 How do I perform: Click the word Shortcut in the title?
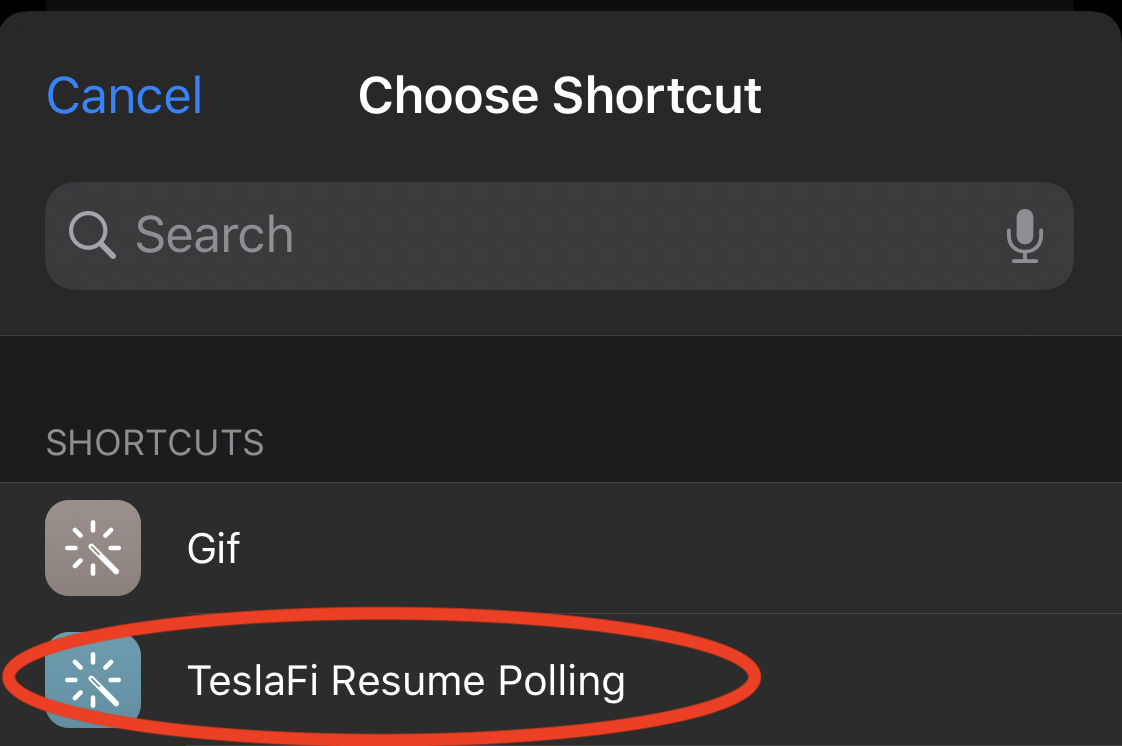point(657,95)
